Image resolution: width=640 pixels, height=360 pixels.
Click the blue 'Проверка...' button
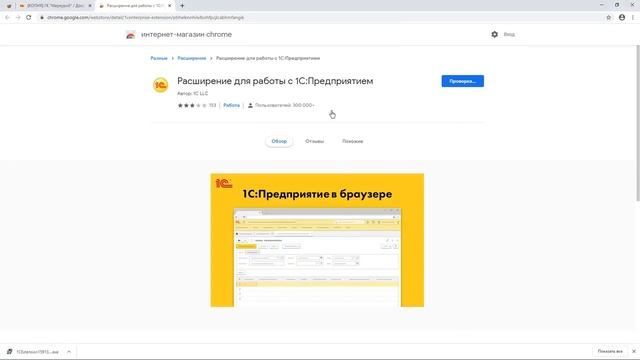(x=462, y=81)
